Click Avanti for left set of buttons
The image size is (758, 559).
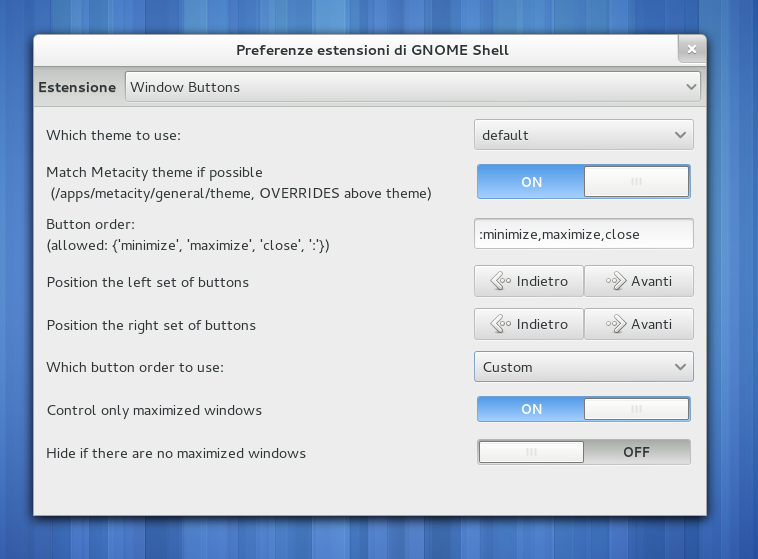click(639, 281)
